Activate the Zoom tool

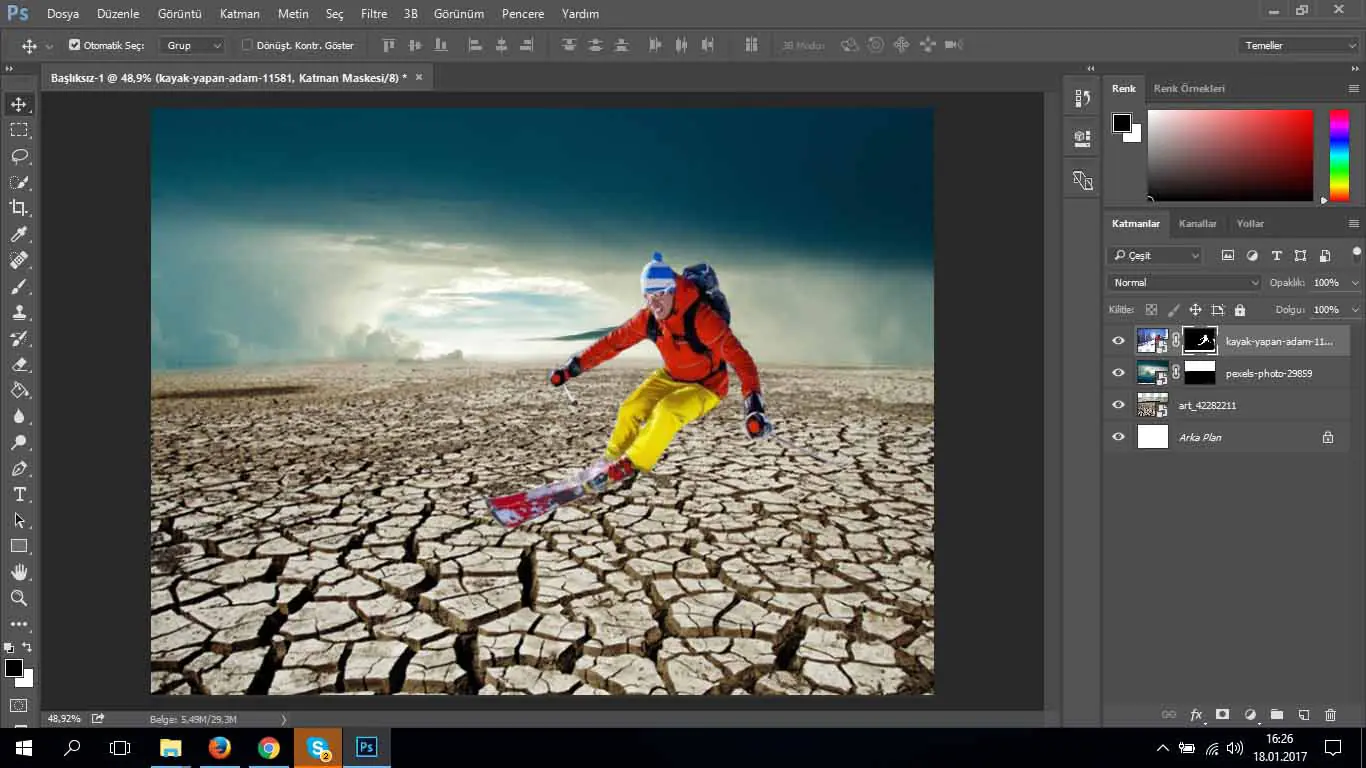click(x=19, y=598)
